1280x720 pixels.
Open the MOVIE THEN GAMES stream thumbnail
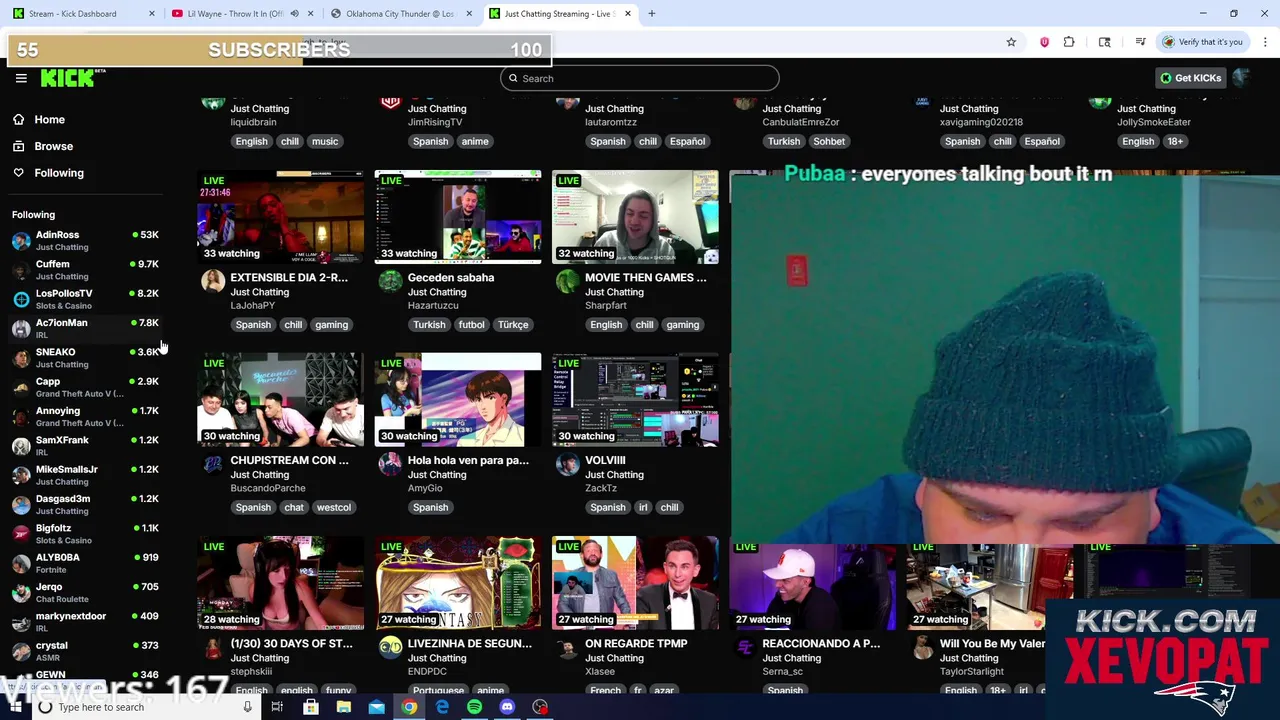pyautogui.click(x=635, y=217)
